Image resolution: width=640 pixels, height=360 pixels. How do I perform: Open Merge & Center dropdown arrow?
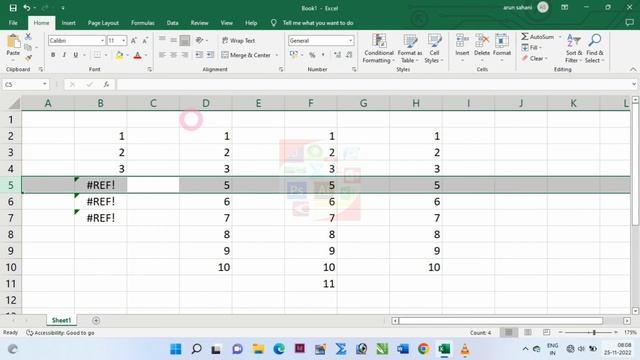(277, 55)
